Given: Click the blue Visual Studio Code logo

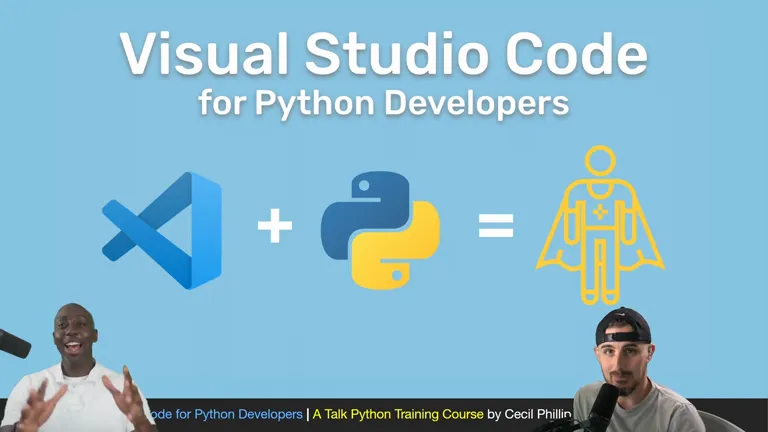Looking at the screenshot, I should [162, 230].
